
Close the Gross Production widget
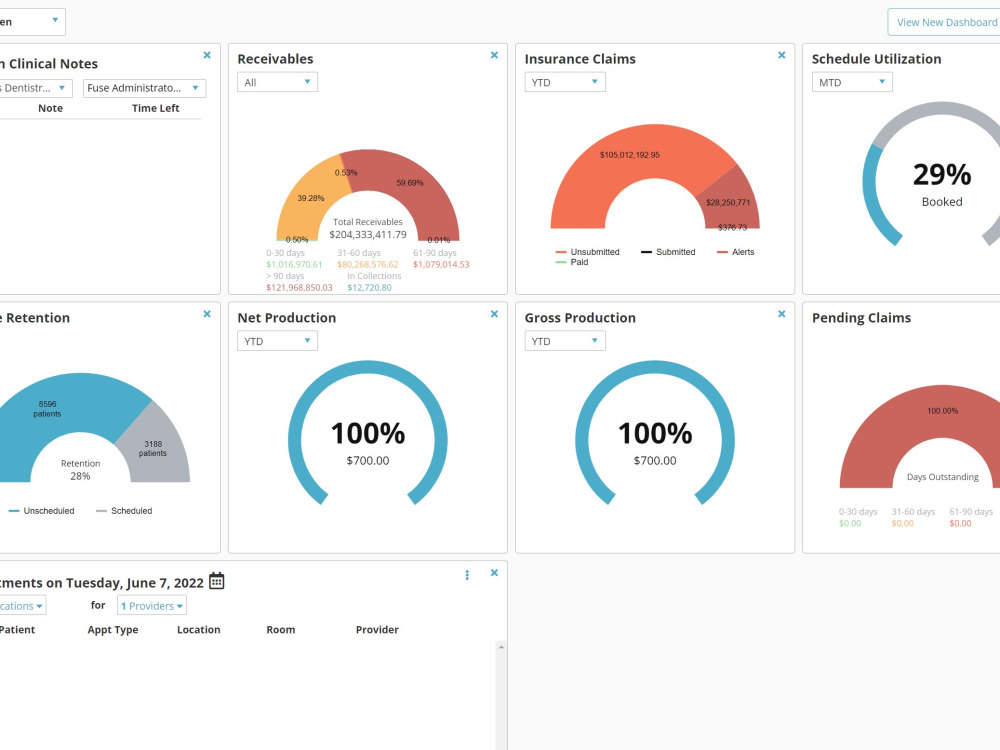pyautogui.click(x=781, y=314)
